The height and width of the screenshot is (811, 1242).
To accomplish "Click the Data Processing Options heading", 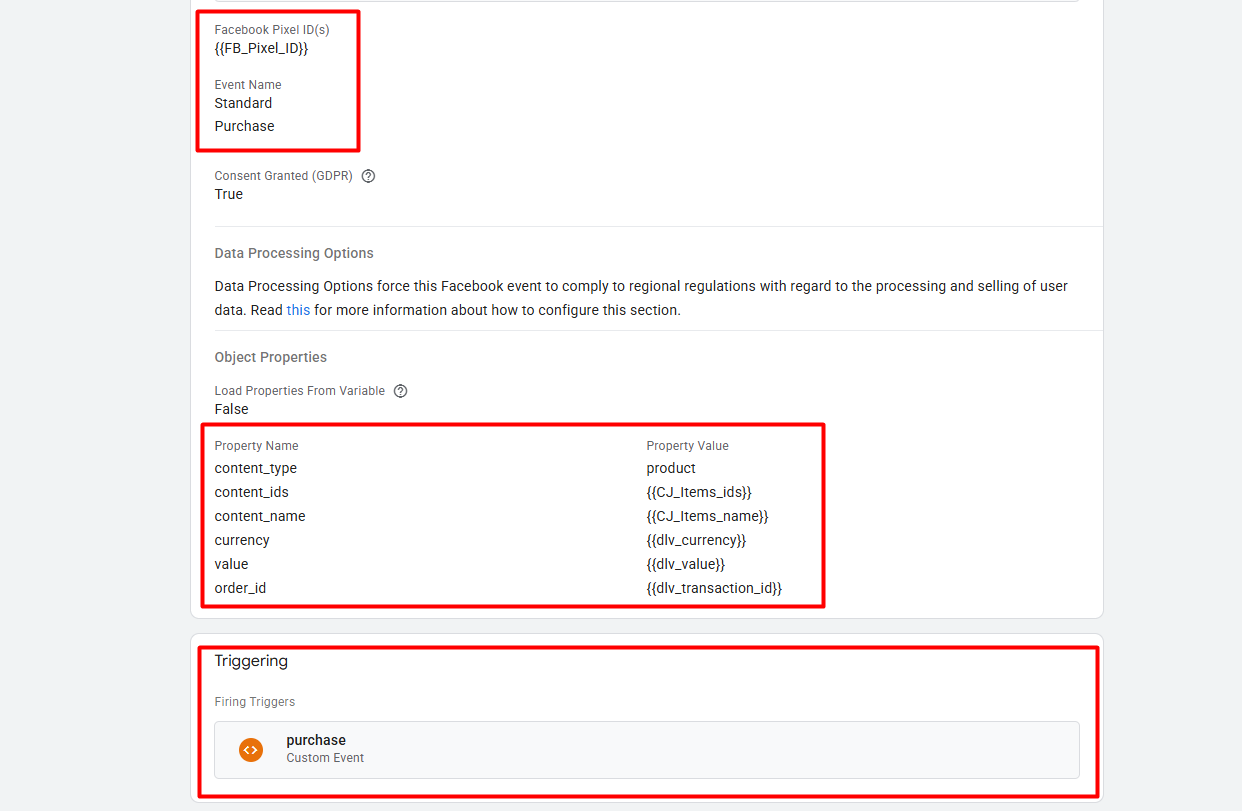I will pos(294,254).
